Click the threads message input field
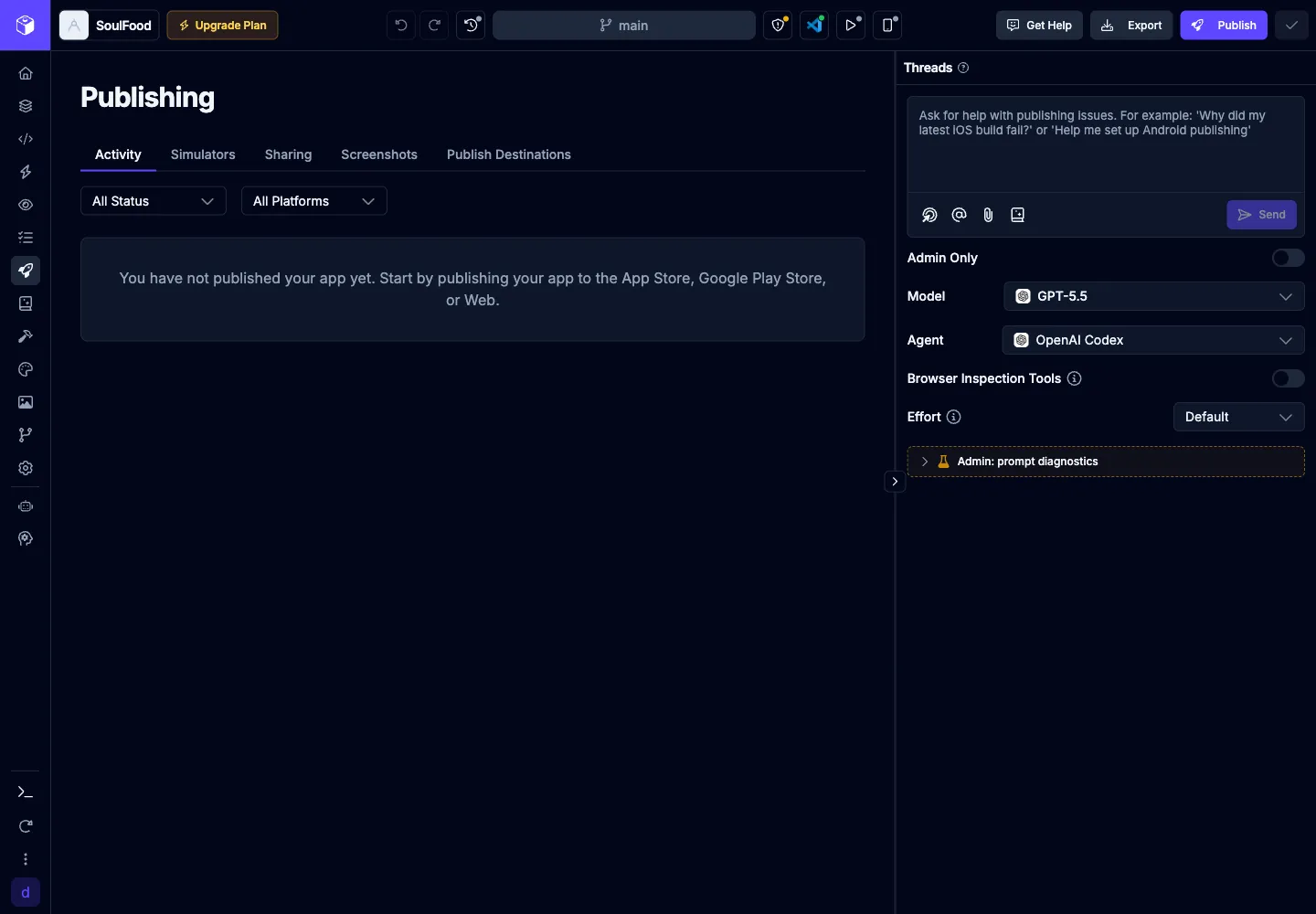This screenshot has width=1316, height=914. coord(1106,144)
